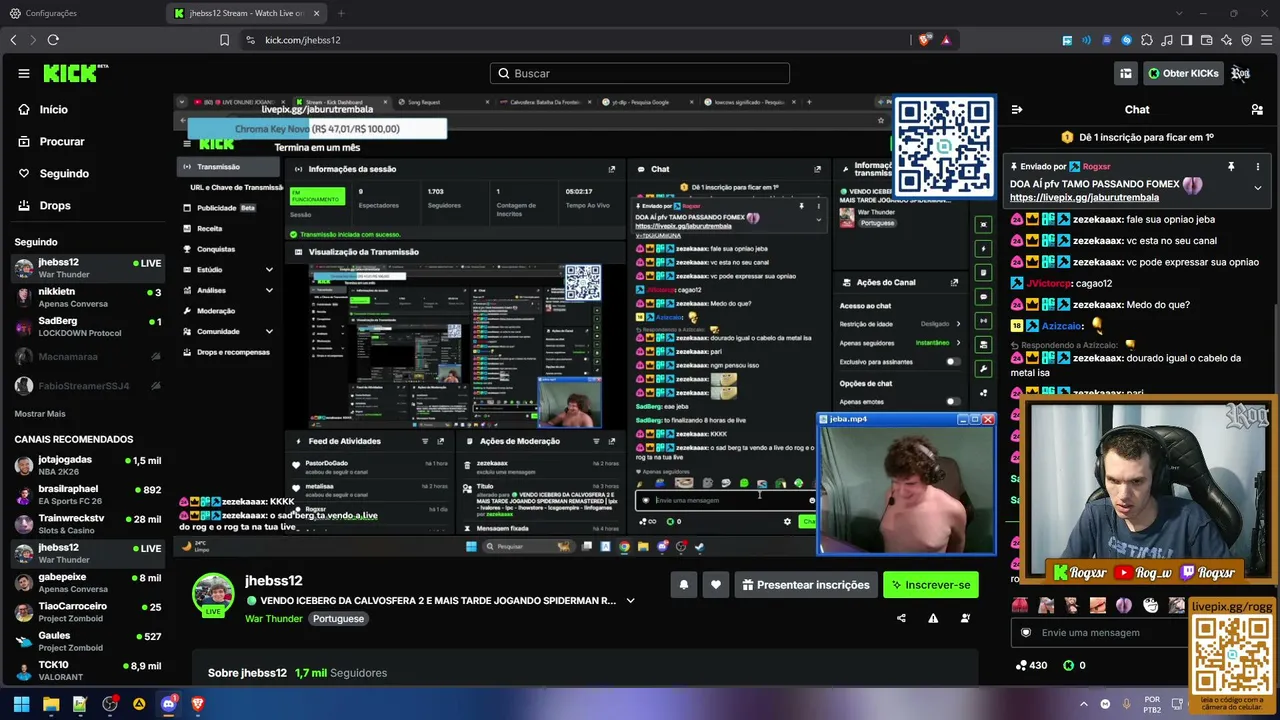Open the chat users list icon
The height and width of the screenshot is (720, 1280).
point(1258,110)
